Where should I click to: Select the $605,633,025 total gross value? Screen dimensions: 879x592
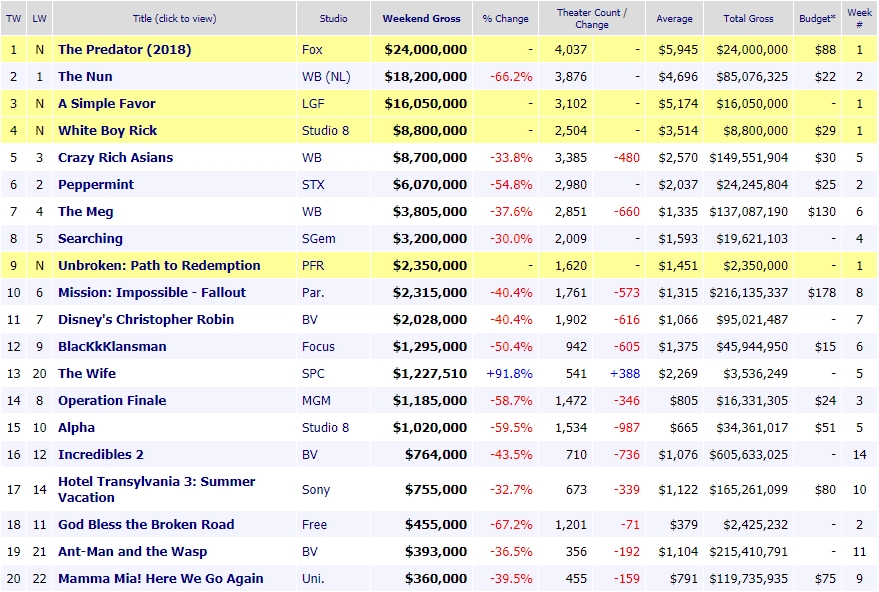(749, 454)
